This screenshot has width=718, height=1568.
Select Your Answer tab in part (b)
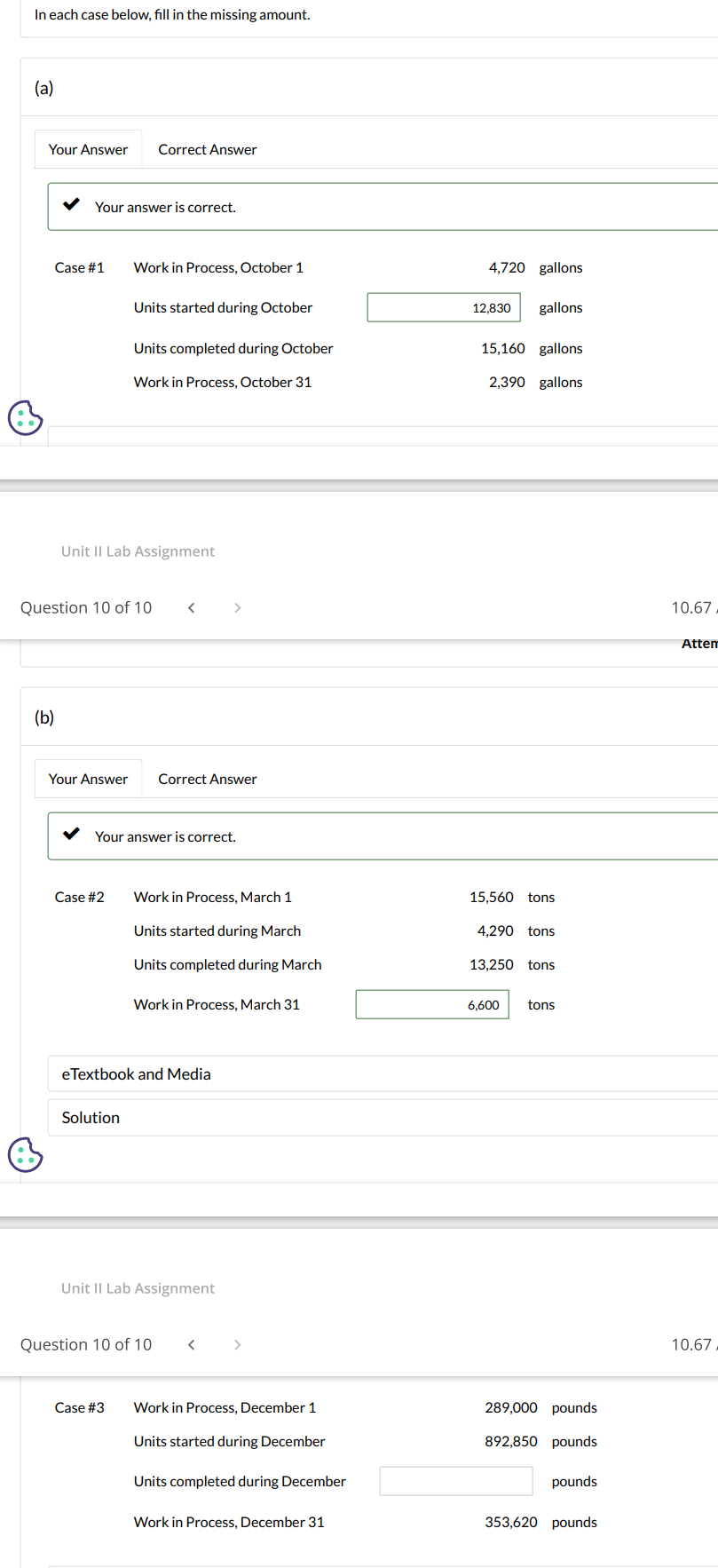tap(88, 779)
